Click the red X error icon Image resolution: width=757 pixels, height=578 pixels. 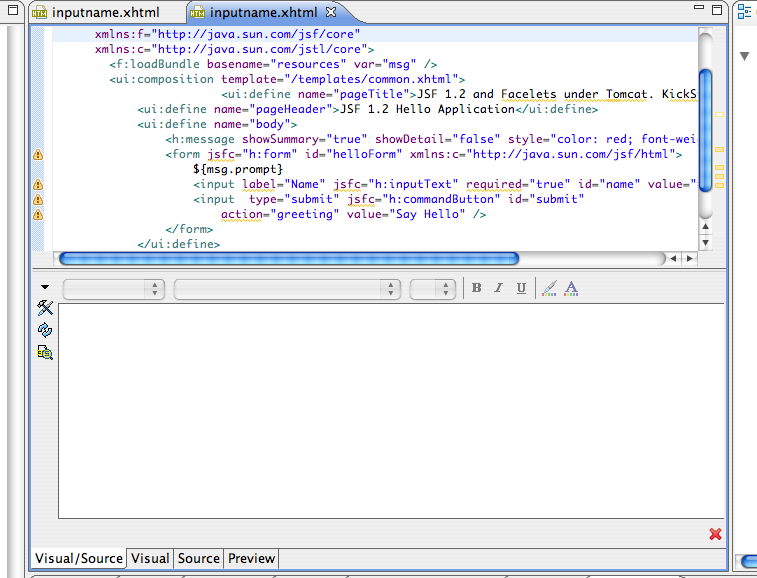(x=715, y=534)
